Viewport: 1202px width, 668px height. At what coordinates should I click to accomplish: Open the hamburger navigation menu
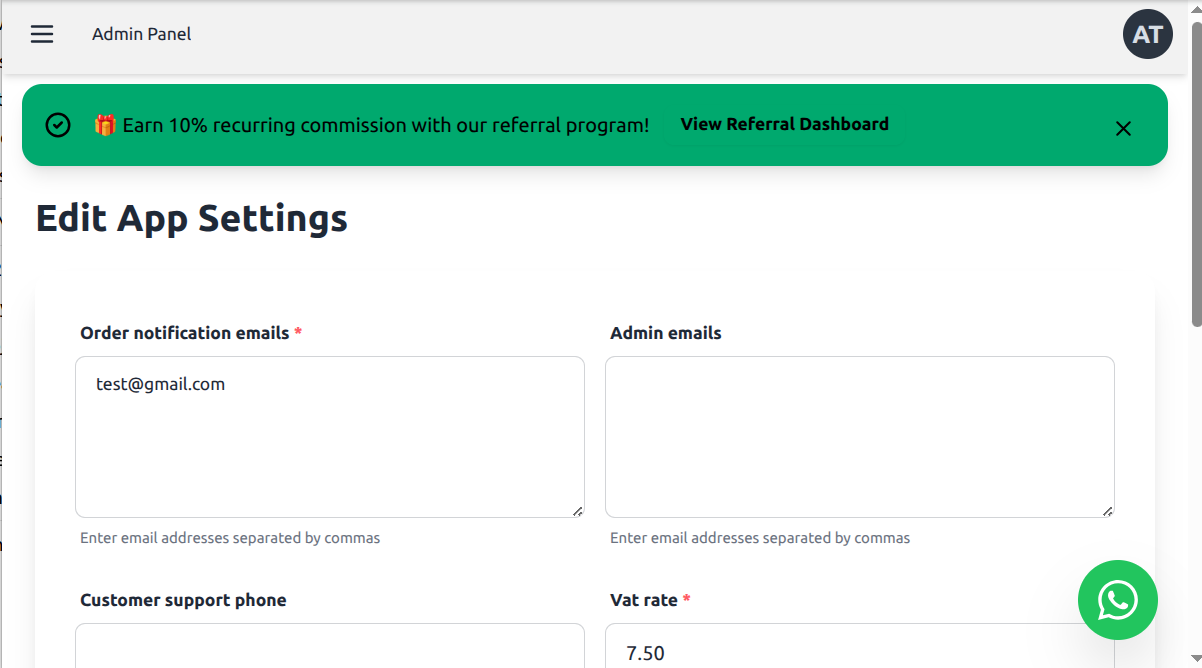tap(42, 33)
